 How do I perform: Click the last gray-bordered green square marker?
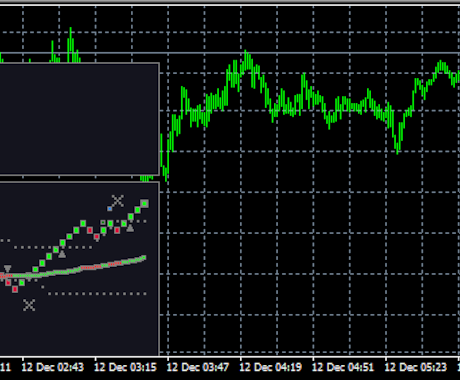point(144,203)
